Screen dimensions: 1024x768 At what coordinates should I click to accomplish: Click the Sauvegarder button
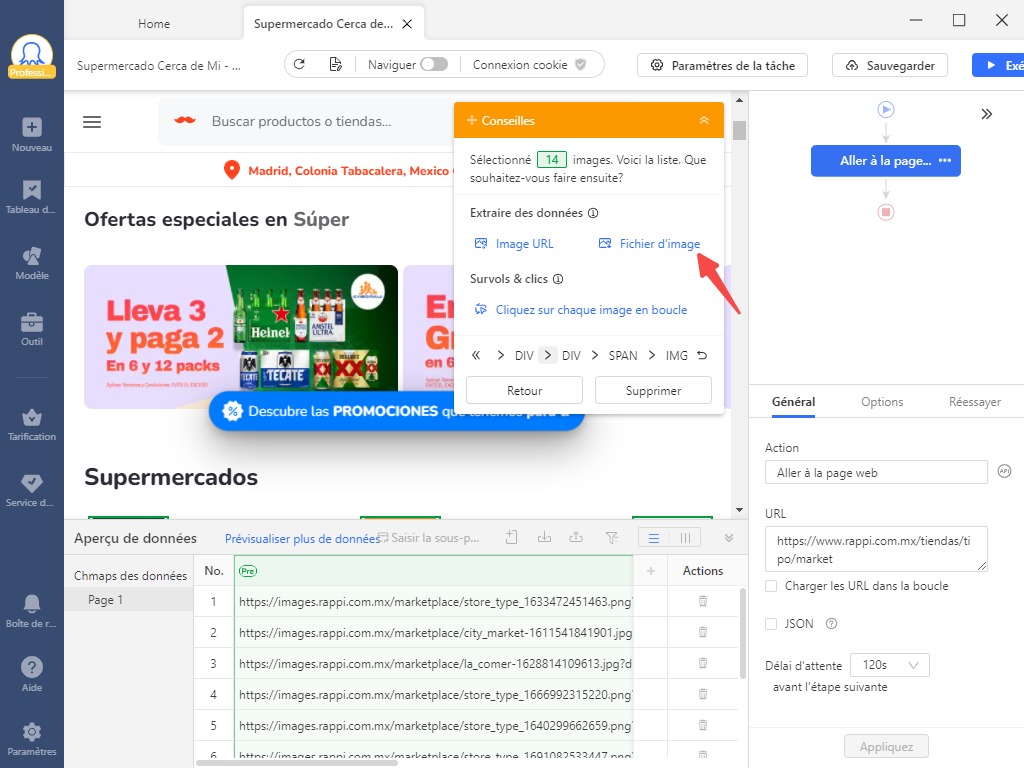pos(889,65)
